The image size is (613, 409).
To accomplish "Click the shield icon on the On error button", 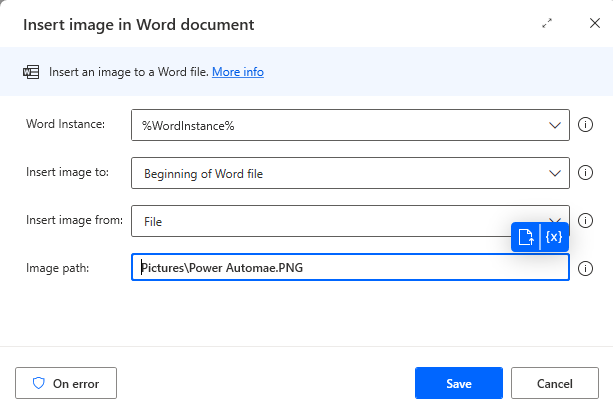I will click(39, 383).
